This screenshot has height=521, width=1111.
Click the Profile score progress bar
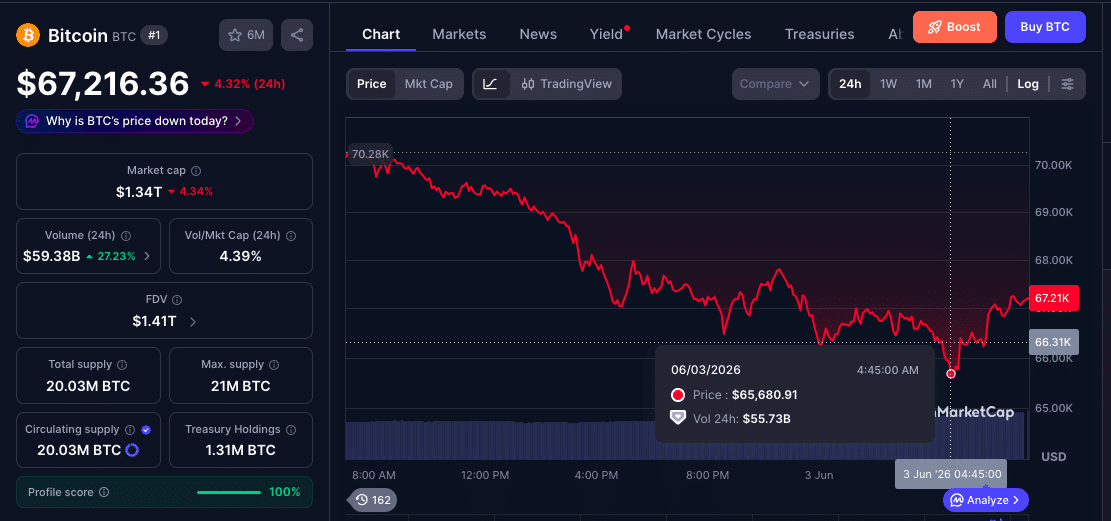229,492
